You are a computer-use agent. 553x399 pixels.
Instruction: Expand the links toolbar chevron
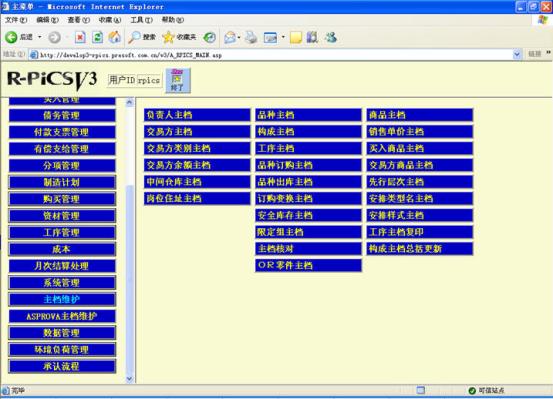(548, 53)
